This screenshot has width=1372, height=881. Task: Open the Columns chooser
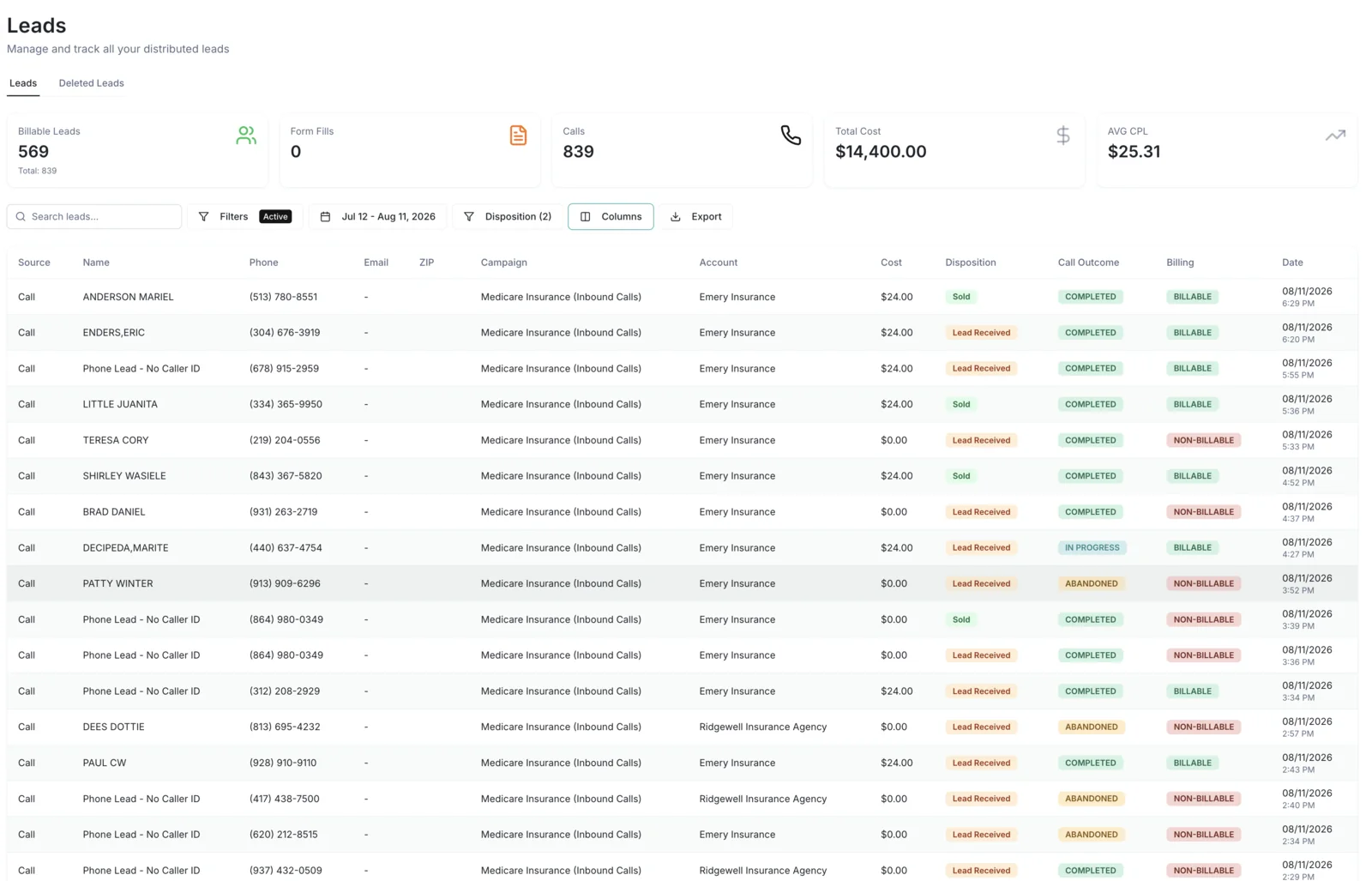[x=611, y=217]
